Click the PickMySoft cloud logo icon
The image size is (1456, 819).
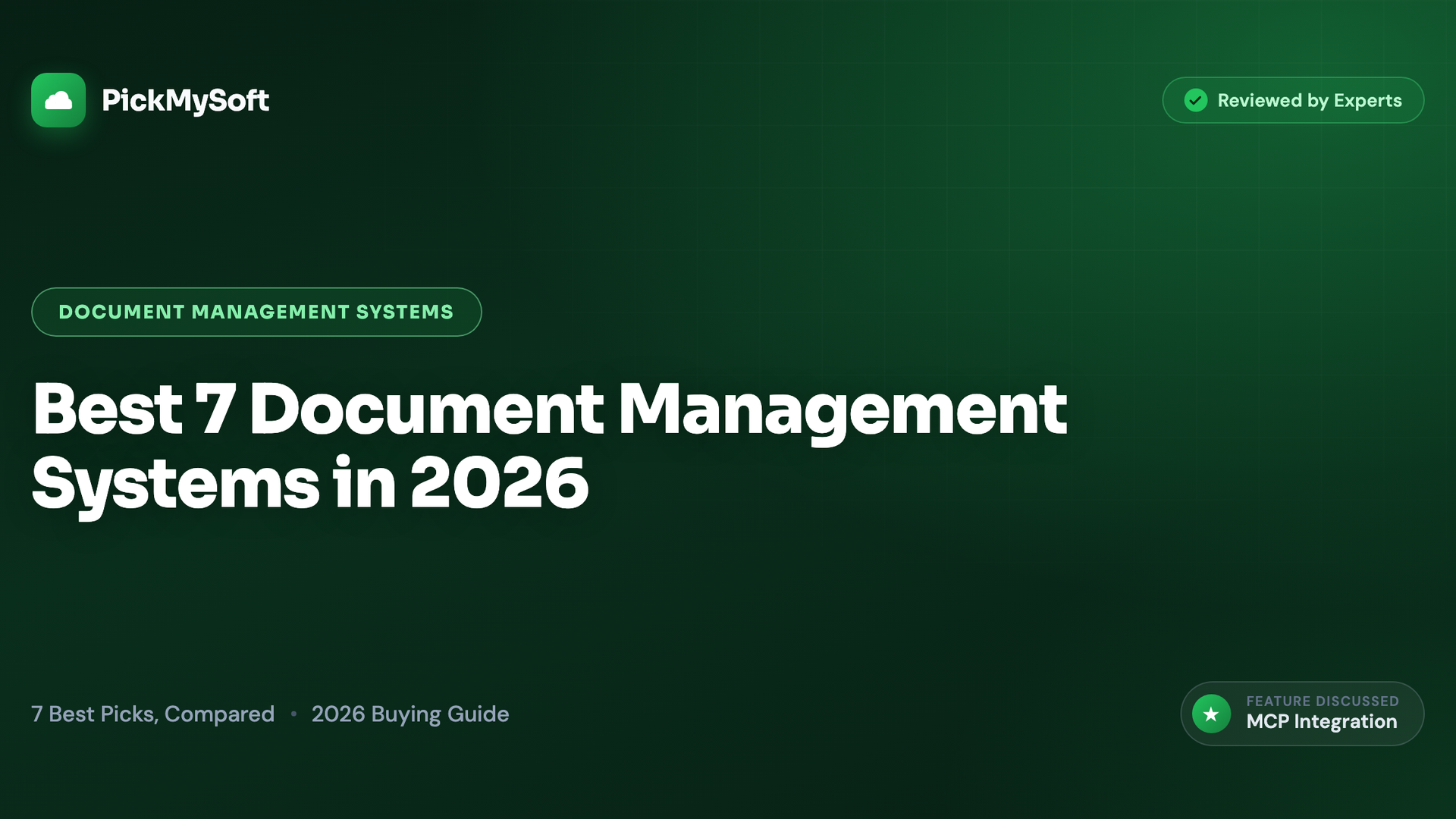pos(58,100)
